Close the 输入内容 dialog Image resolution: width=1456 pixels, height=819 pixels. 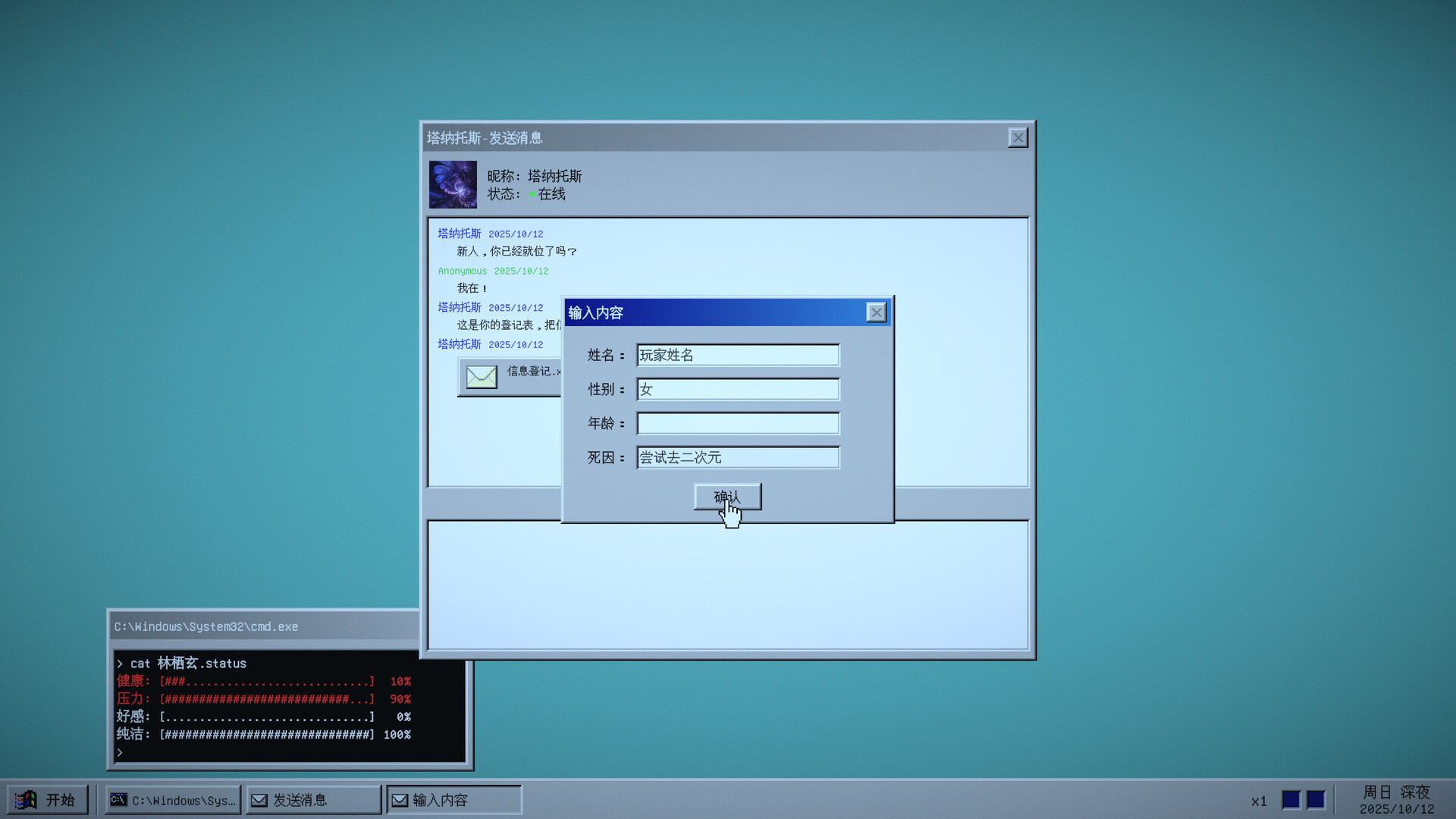pos(876,312)
